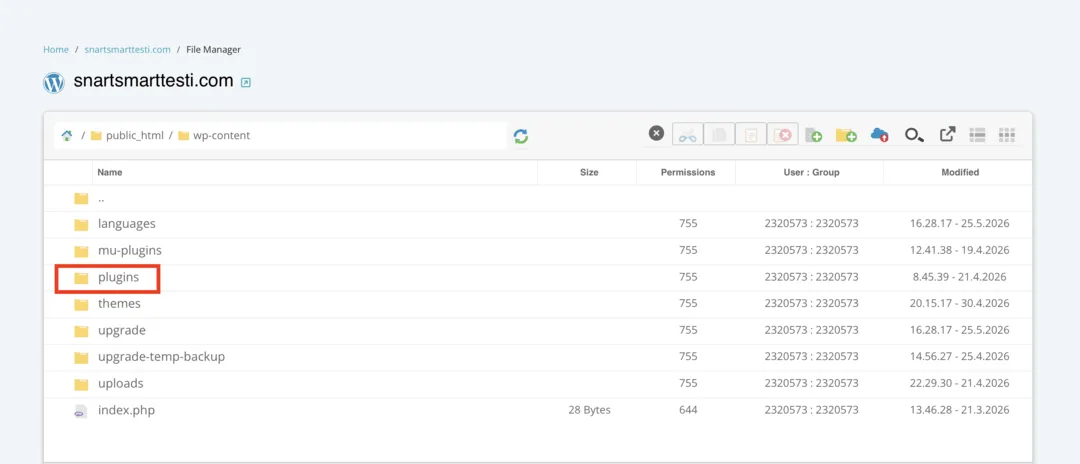The width and height of the screenshot is (1080, 464).
Task: Open the upgrade-temp-backup folder
Action: pos(161,357)
